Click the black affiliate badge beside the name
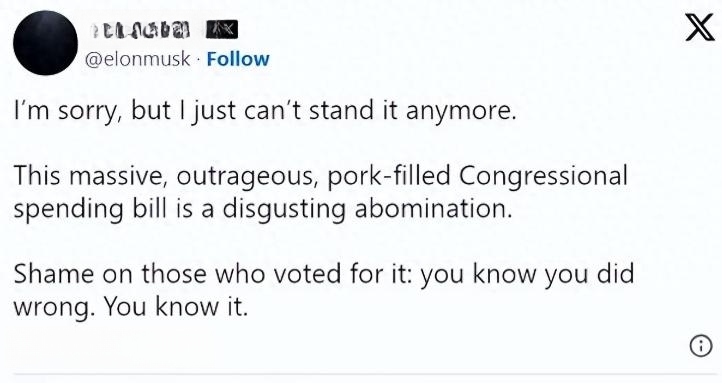722x383 pixels. (x=221, y=30)
